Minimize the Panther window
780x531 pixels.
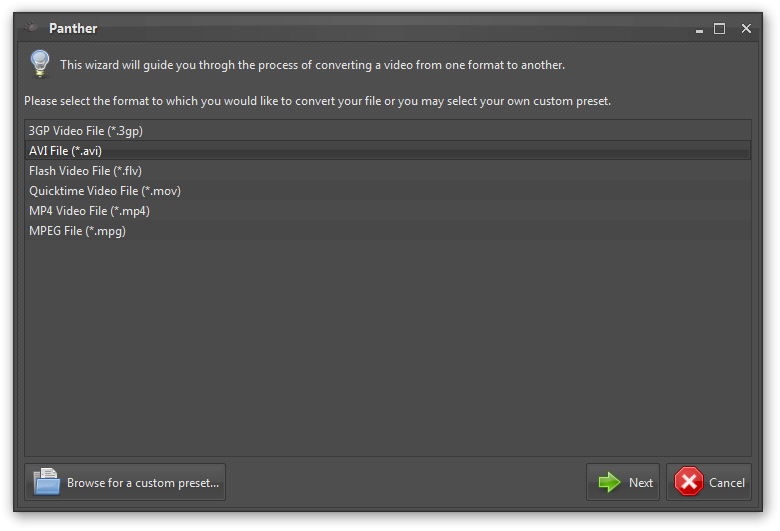pos(699,30)
